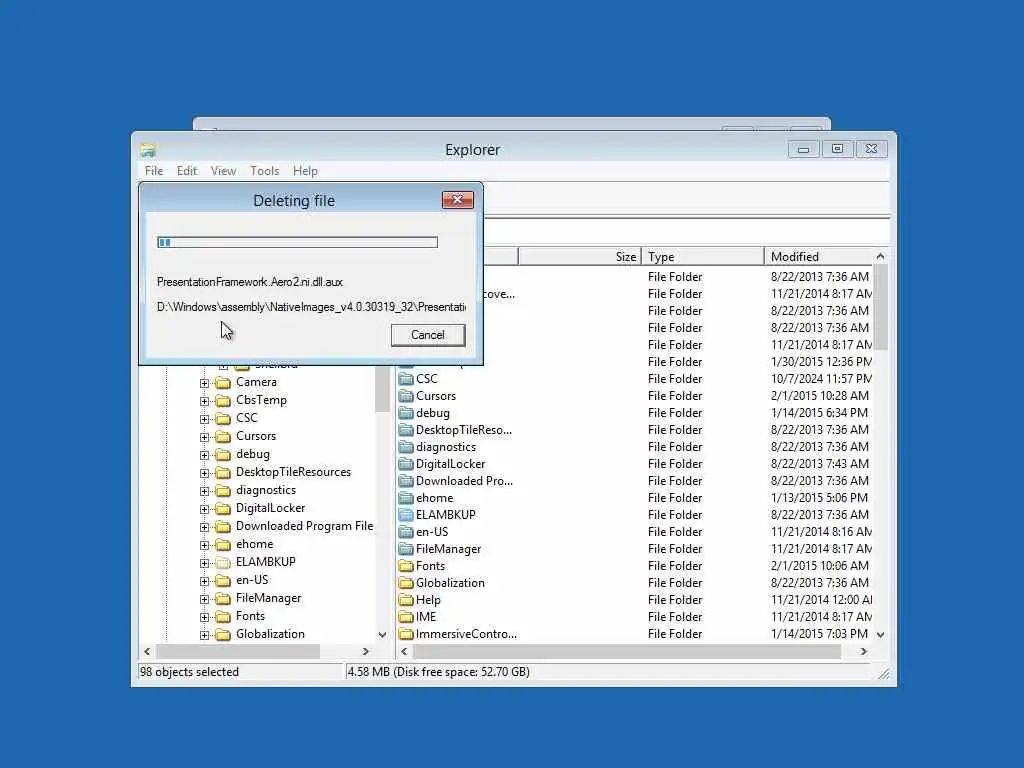Click ehome folder icon in file list
The width and height of the screenshot is (1024, 768).
(x=406, y=498)
